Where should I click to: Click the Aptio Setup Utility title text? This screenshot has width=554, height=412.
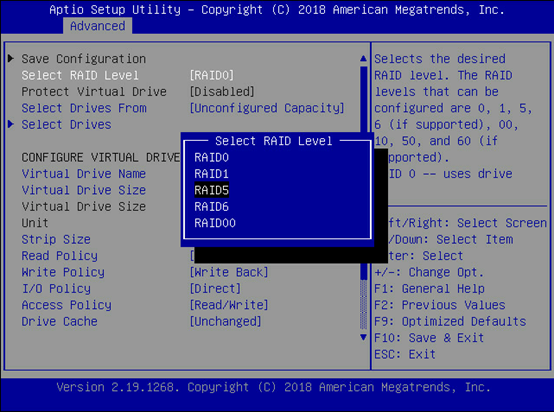pyautogui.click(x=277, y=10)
